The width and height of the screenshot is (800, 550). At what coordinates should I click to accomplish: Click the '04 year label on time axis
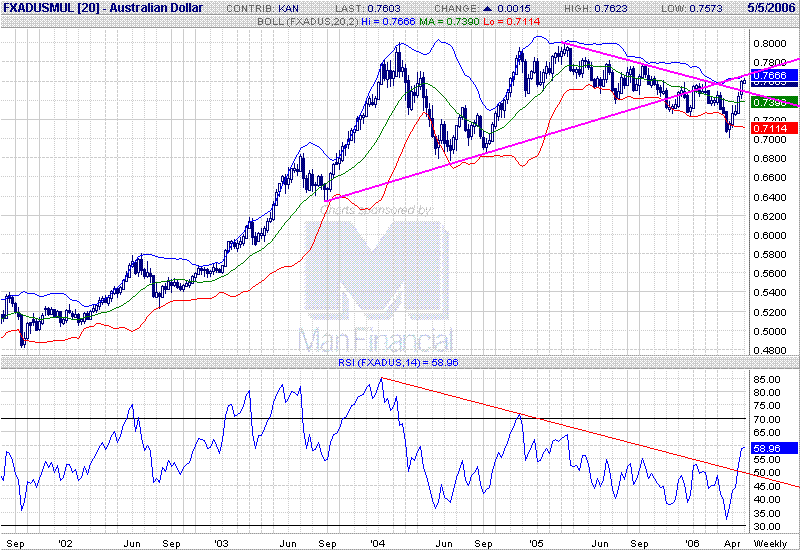(x=378, y=543)
